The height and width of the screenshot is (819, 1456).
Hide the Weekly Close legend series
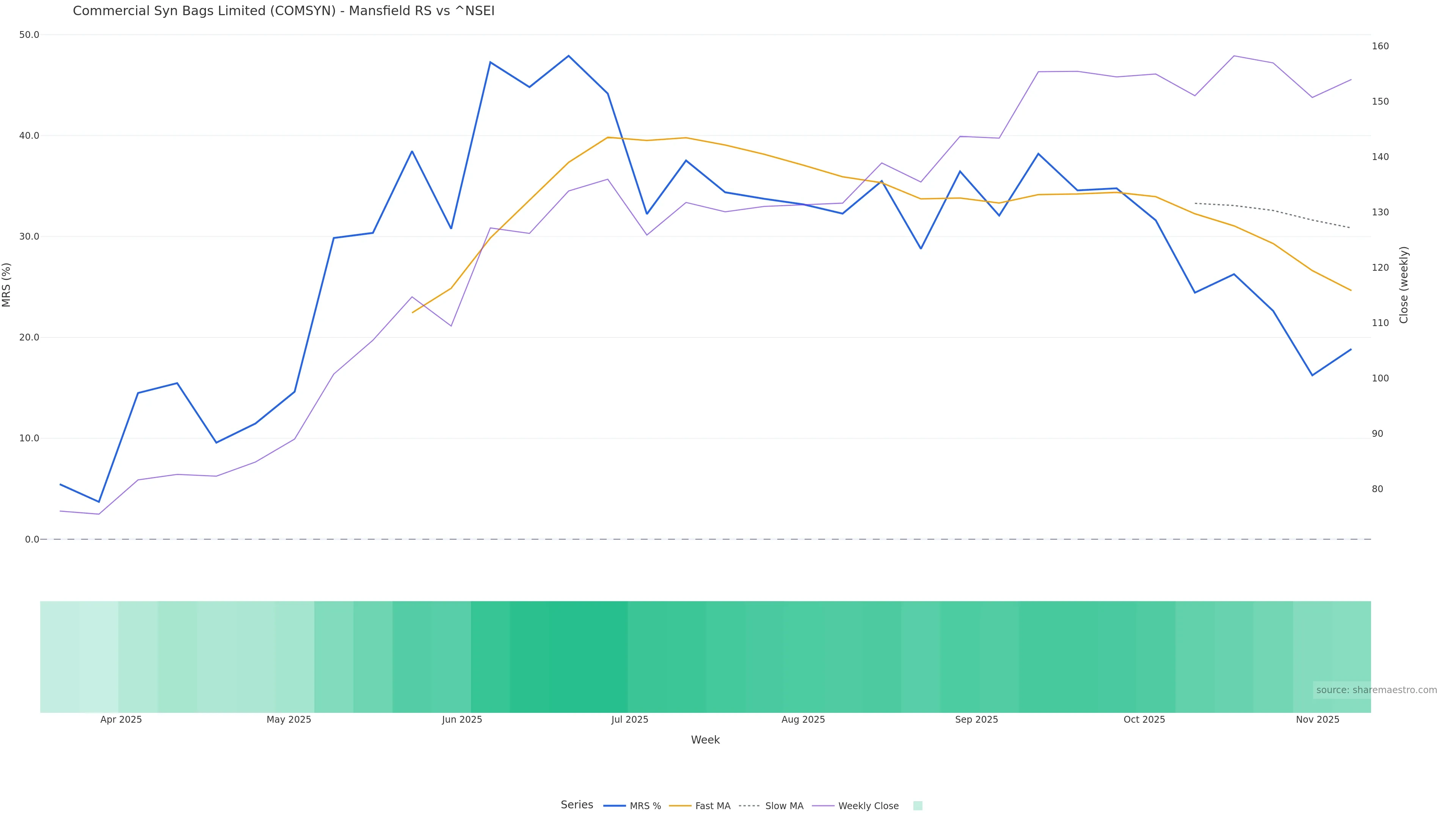tap(868, 806)
